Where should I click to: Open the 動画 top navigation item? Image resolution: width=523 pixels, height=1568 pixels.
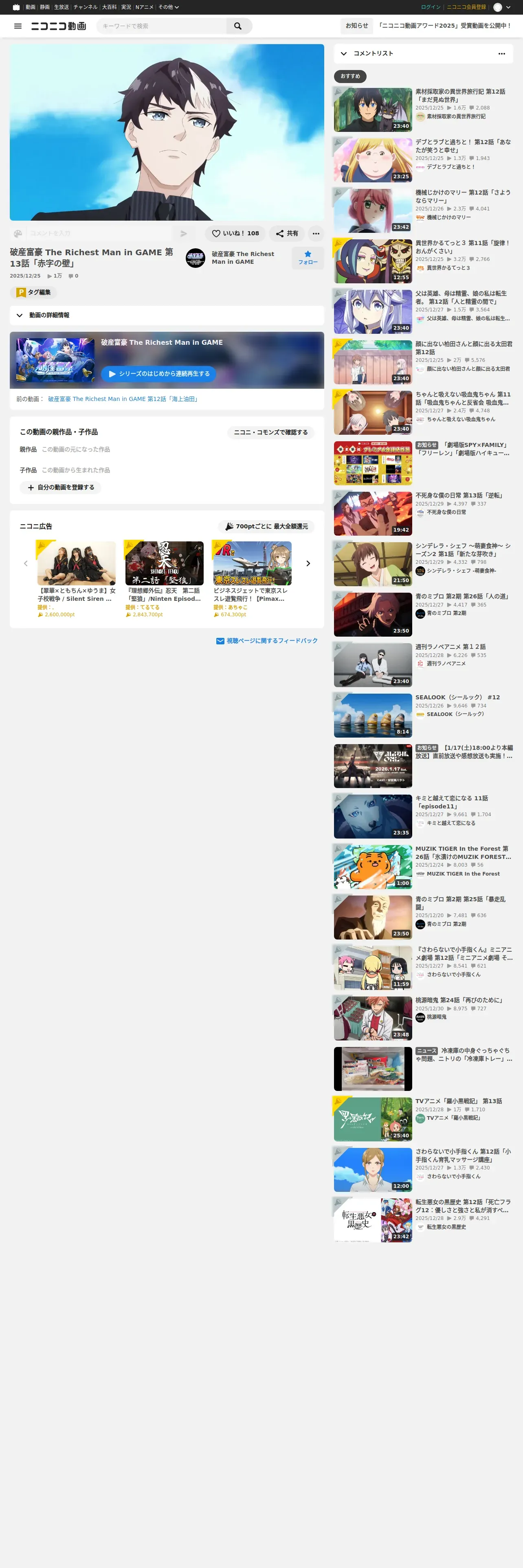[x=31, y=7]
